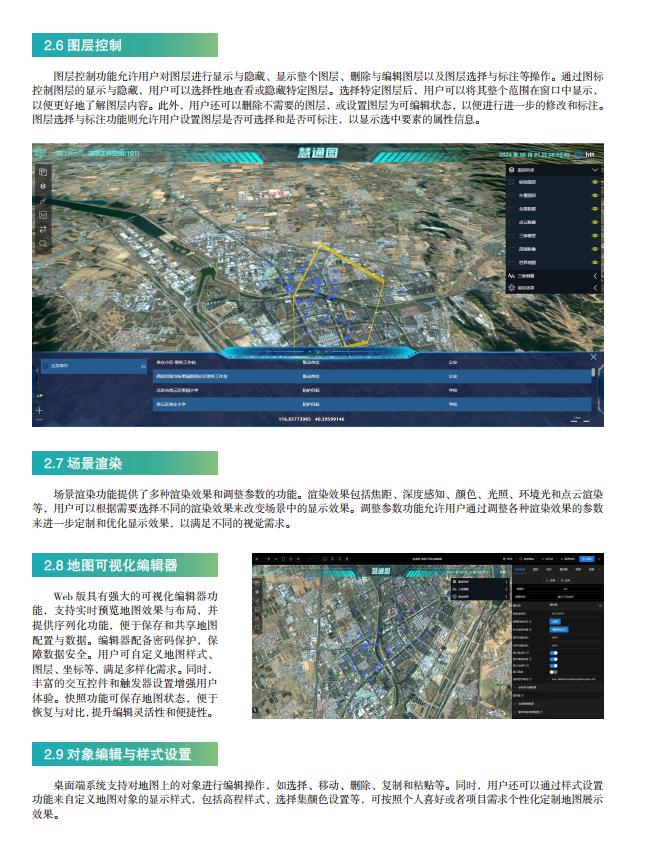The height and width of the screenshot is (861, 655).
Task: Click the first small blue button in the editor properties
Action: pos(556,621)
